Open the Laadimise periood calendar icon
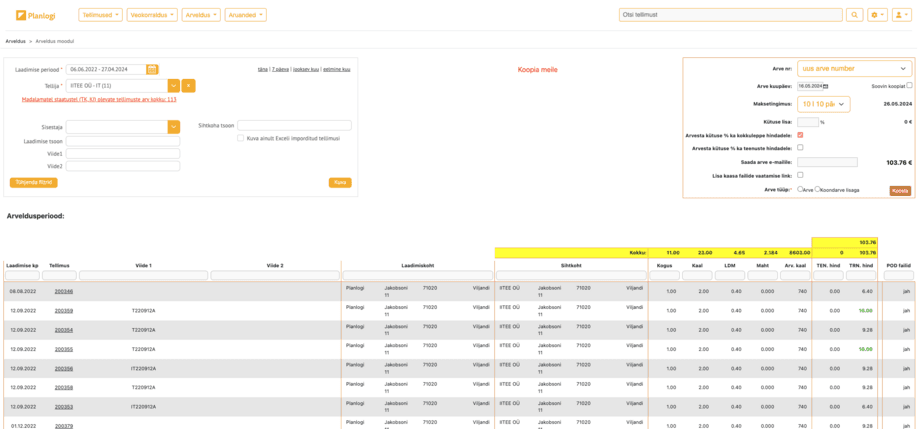 [152, 69]
